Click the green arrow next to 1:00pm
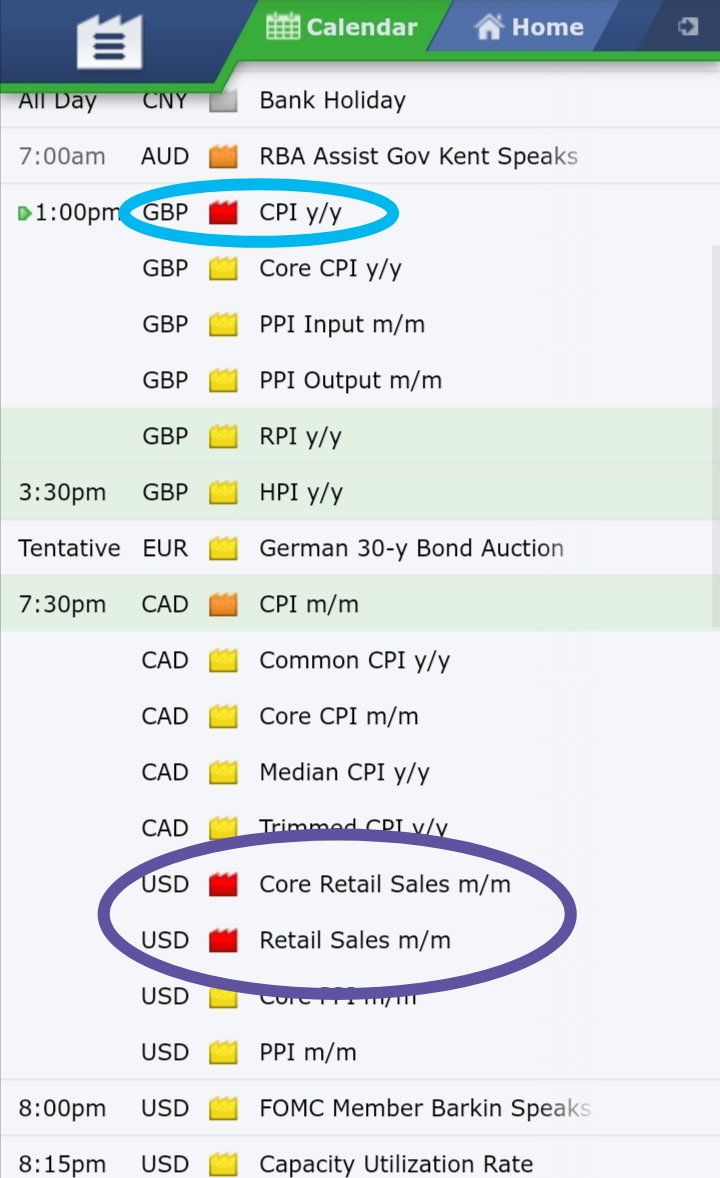 tap(25, 213)
